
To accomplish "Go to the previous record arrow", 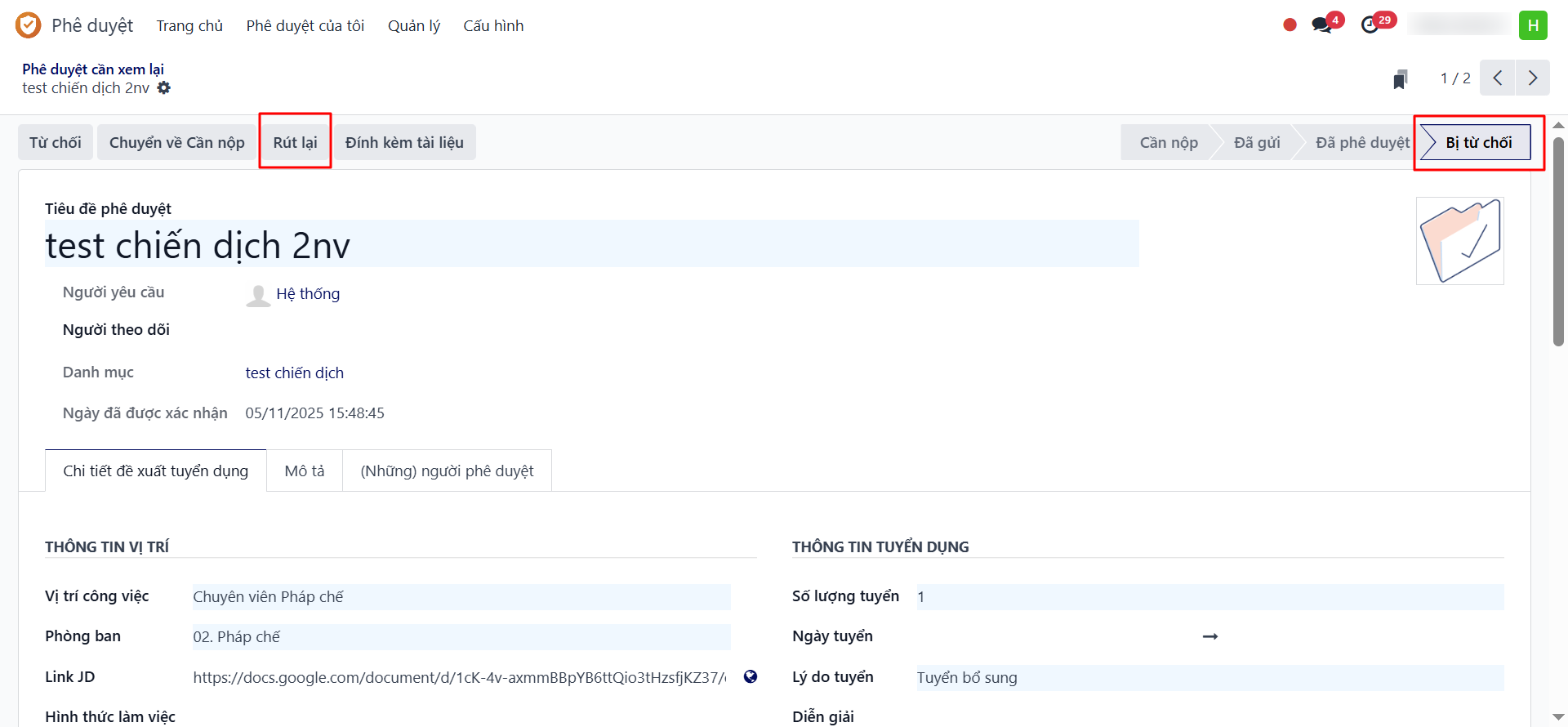I will tap(1497, 78).
